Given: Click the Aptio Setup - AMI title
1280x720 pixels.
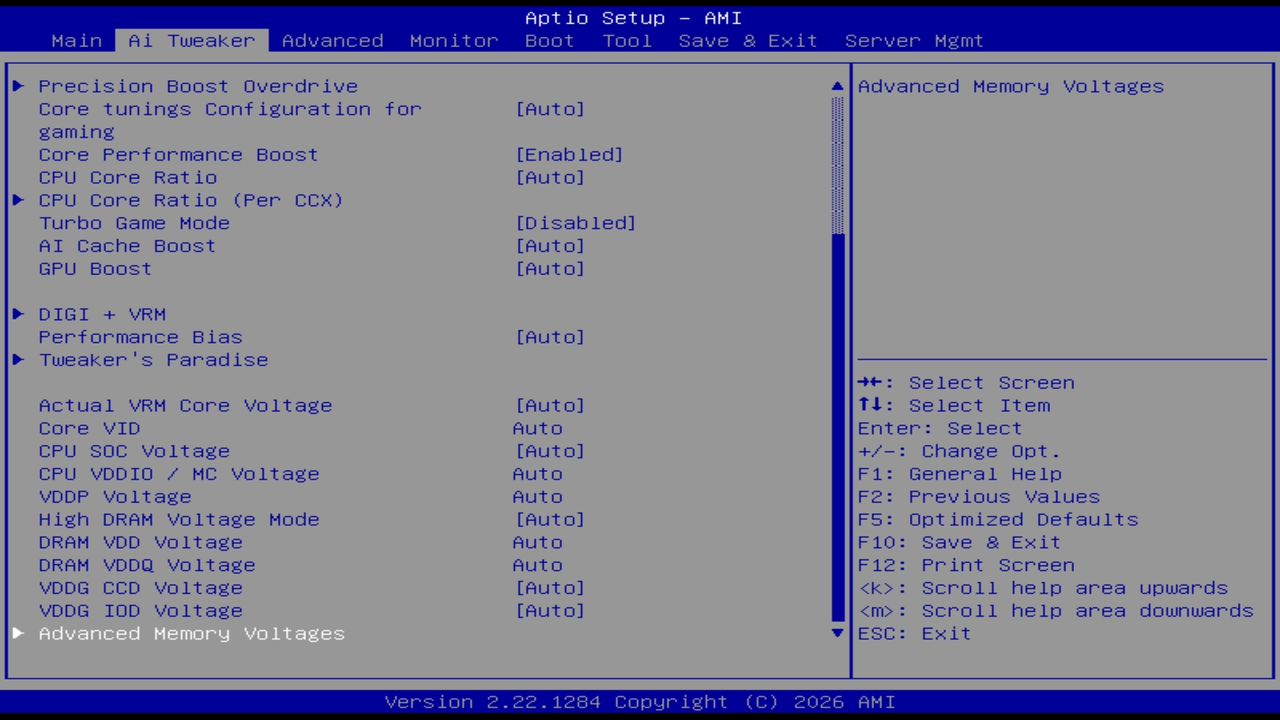Looking at the screenshot, I should 633,18.
